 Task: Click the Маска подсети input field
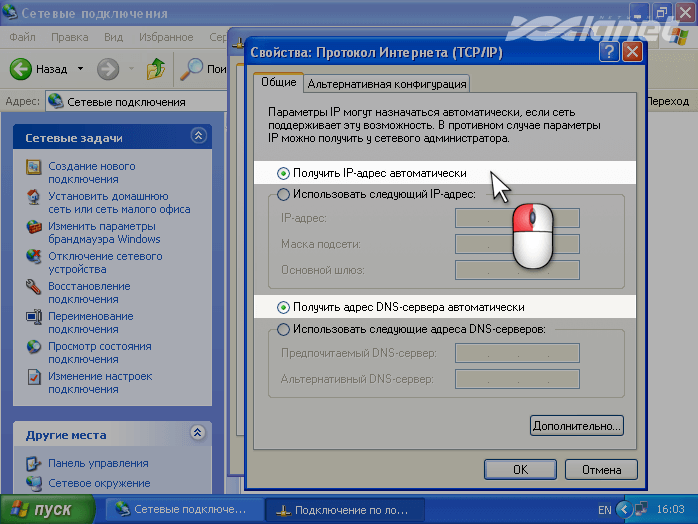[517, 244]
